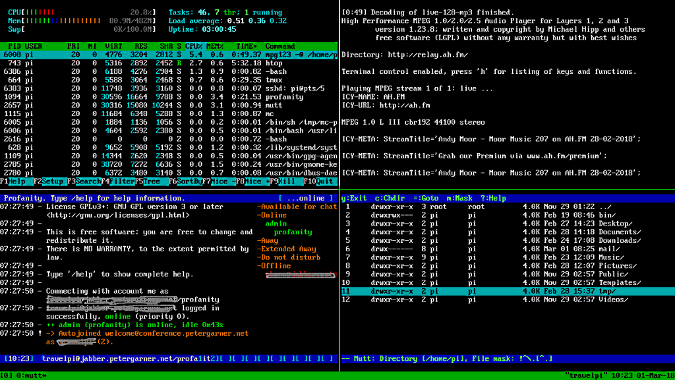Click F9 Kill in htop footer
675x380 pixels.
pyautogui.click(x=286, y=182)
